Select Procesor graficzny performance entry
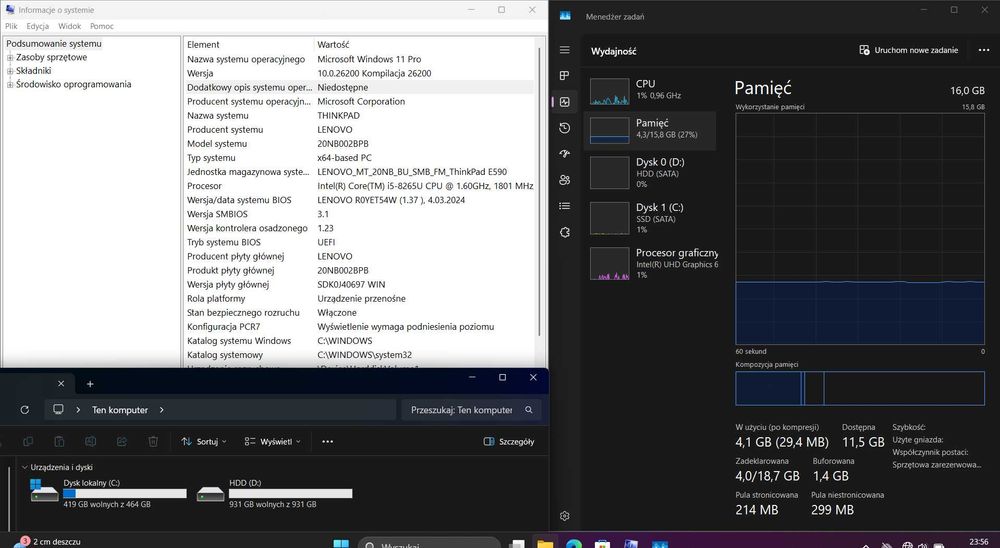1000x548 pixels. pos(651,263)
